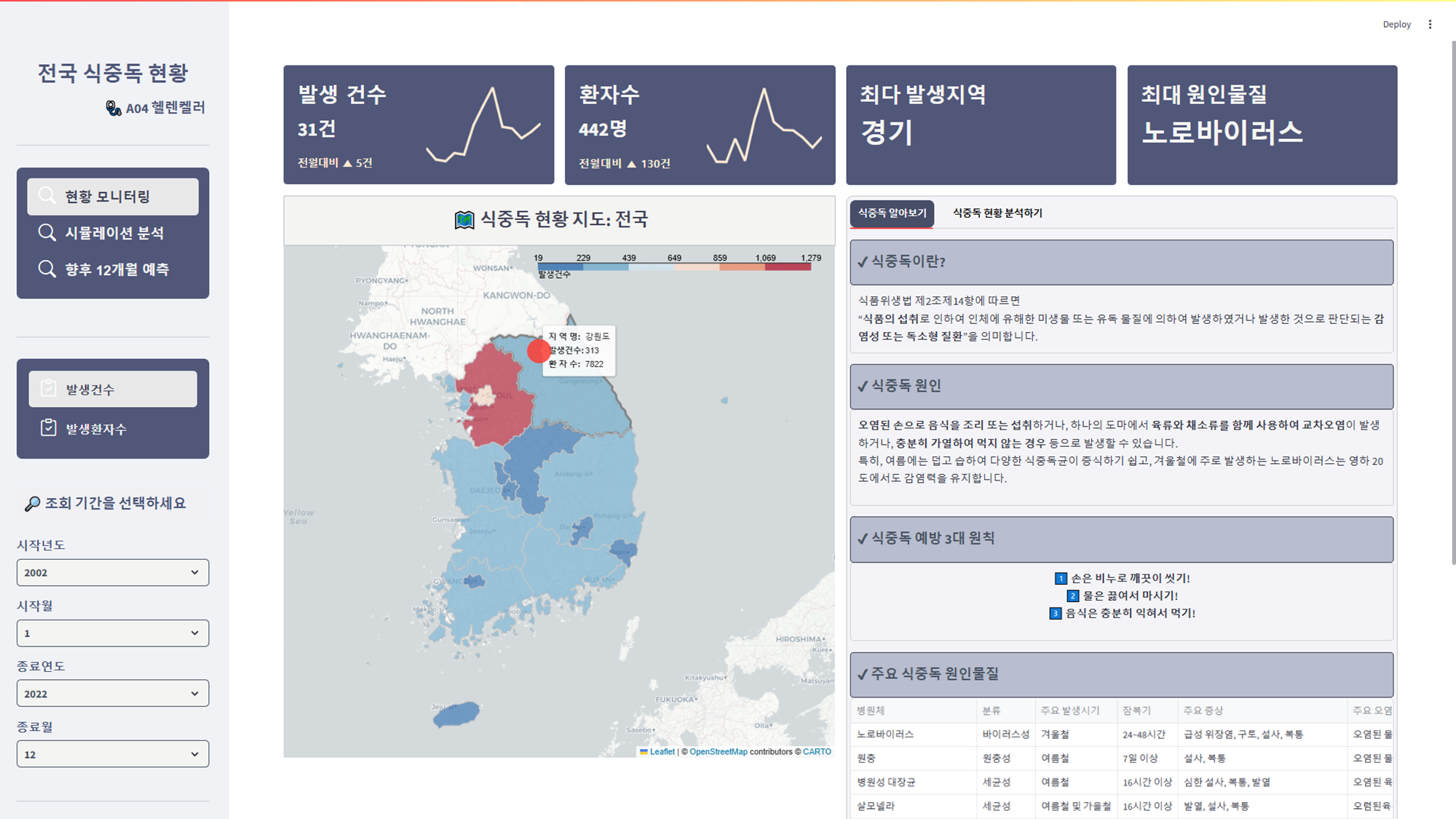Image resolution: width=1456 pixels, height=819 pixels.
Task: Click the magnifier icon beside 향후 12개월 예측
Action: [x=47, y=269]
